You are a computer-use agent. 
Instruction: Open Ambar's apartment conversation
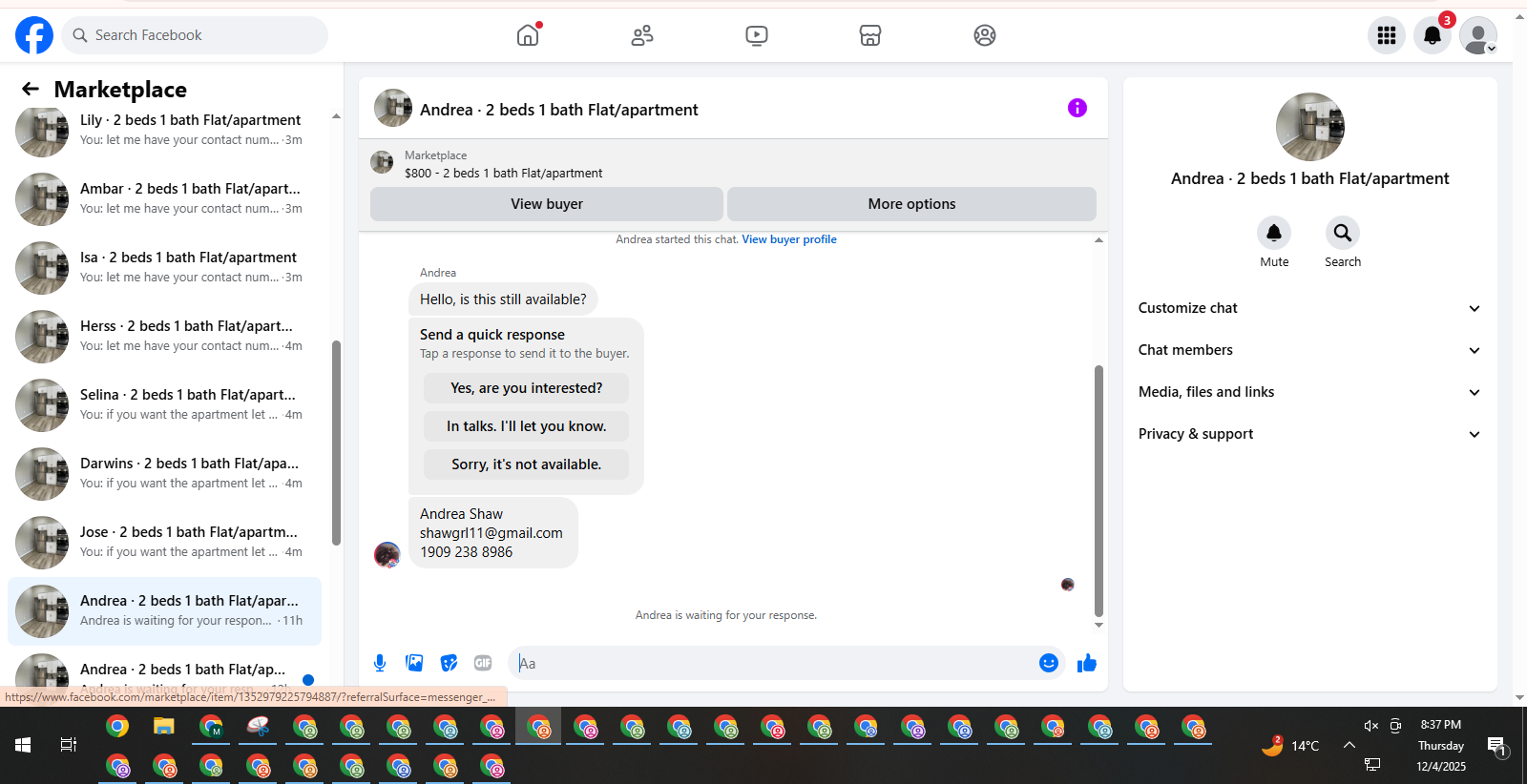click(164, 198)
